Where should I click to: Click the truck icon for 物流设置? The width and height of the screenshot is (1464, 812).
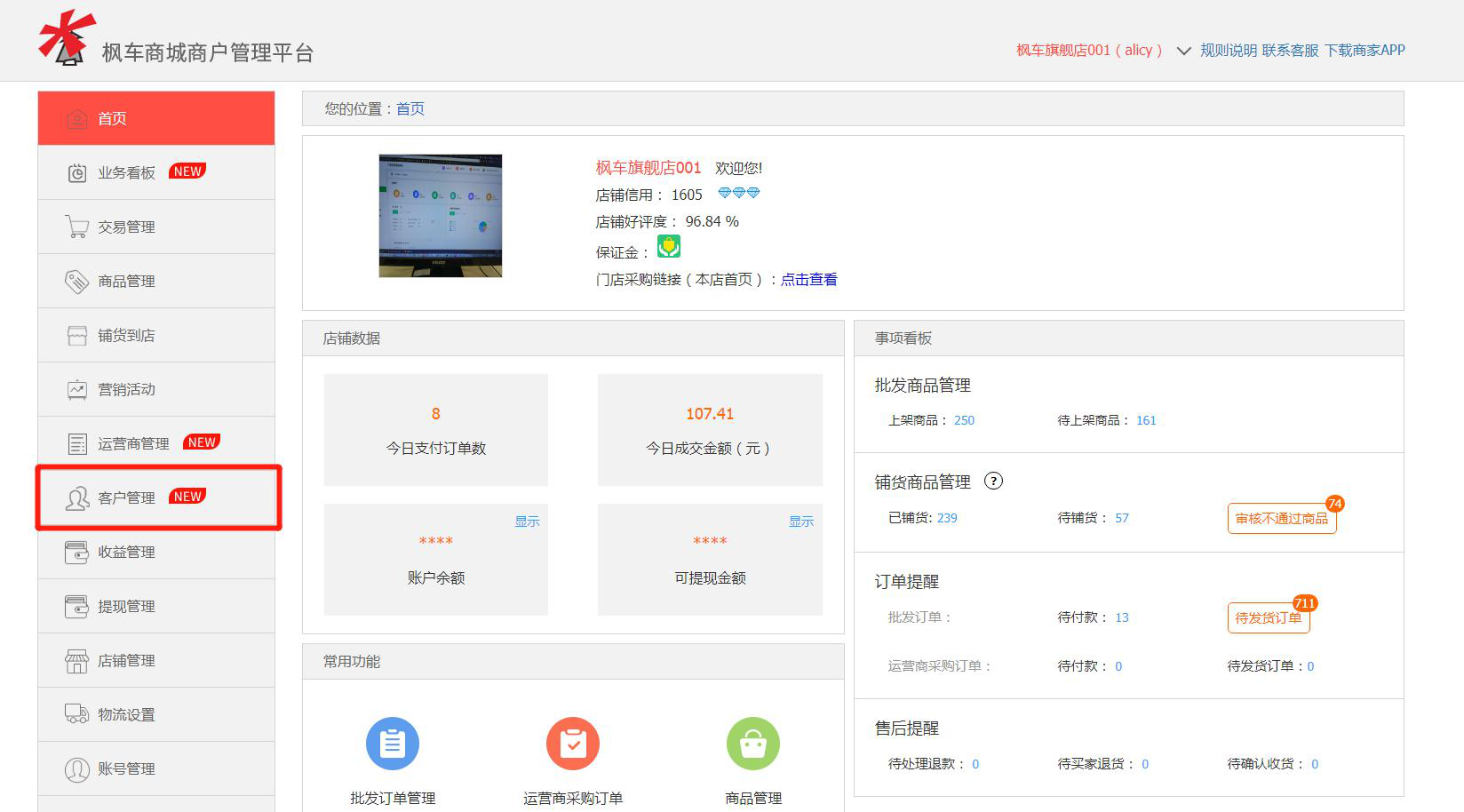point(77,714)
